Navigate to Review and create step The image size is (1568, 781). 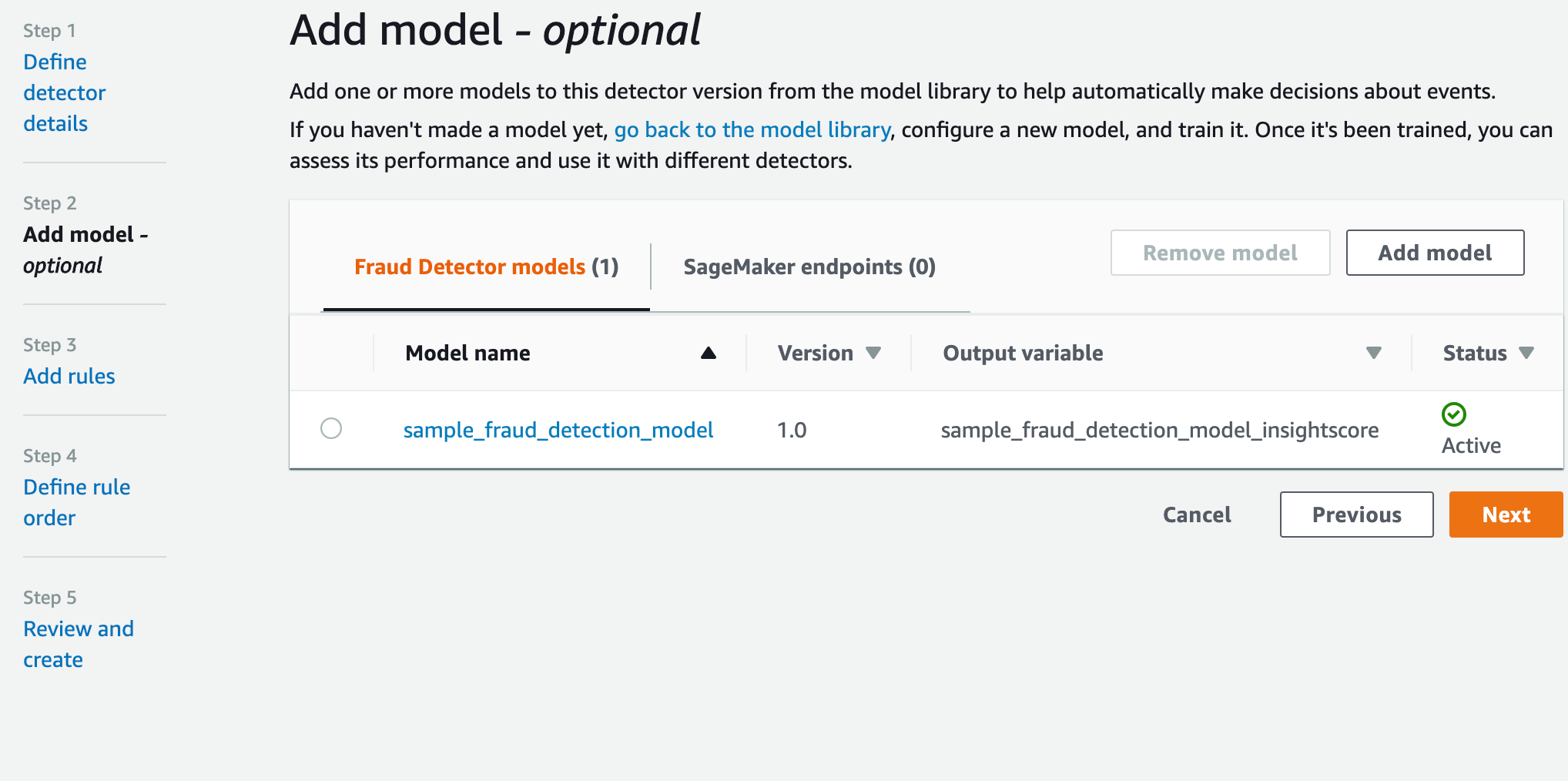[x=78, y=644]
